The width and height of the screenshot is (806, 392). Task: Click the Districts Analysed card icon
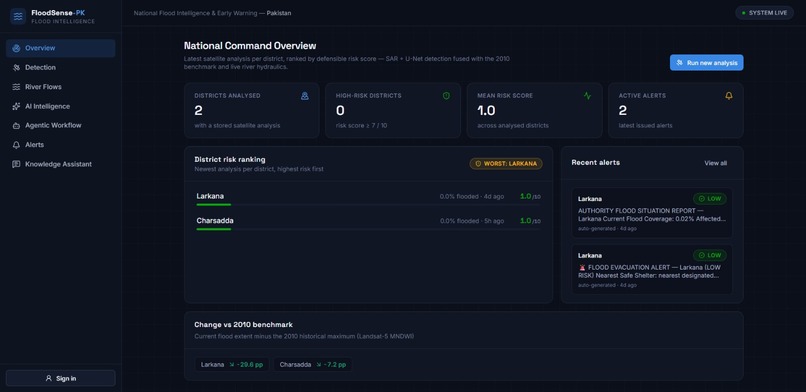click(x=305, y=96)
